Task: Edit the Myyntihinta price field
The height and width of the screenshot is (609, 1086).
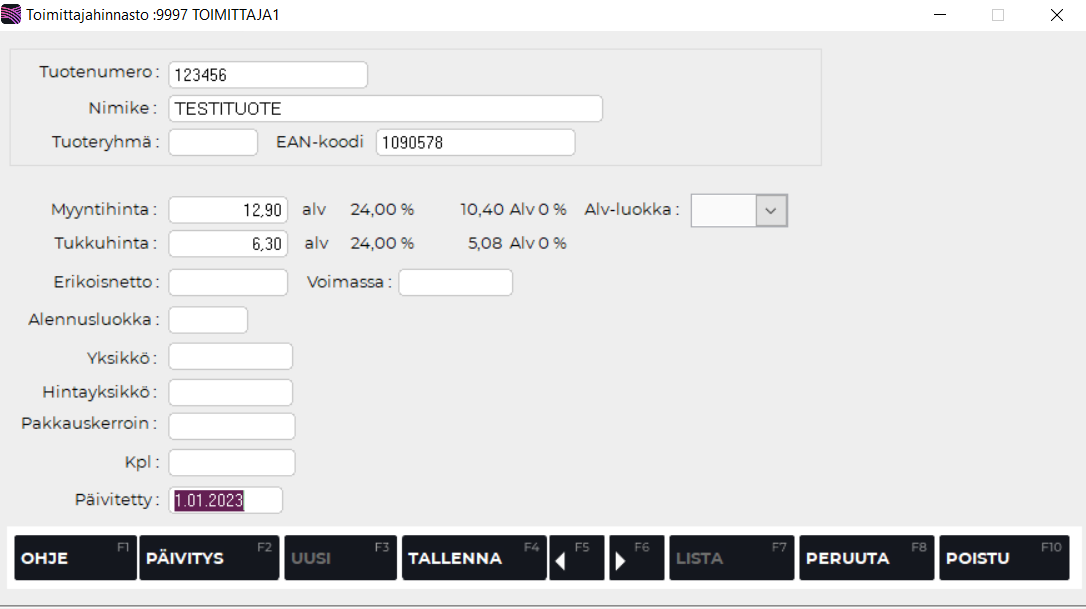Action: pos(228,210)
